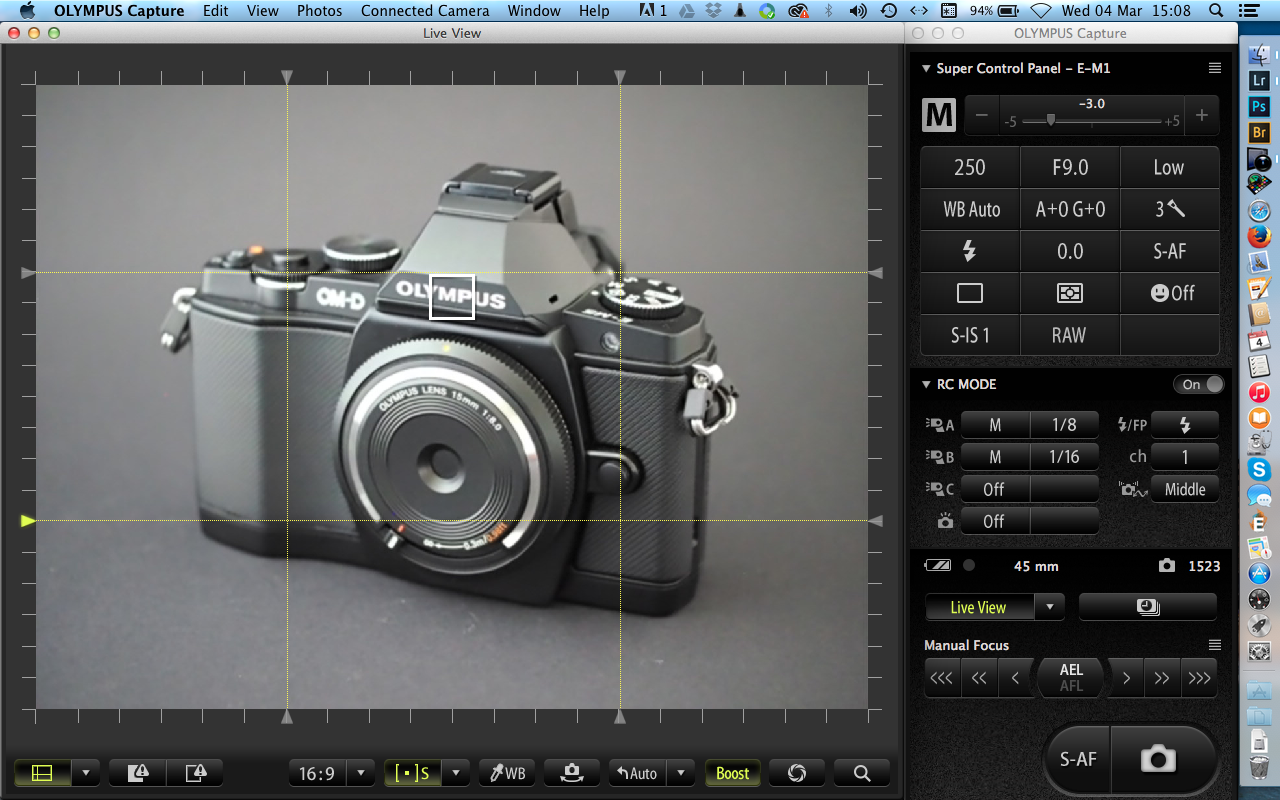Open the Manual Focus options menu icon

[x=1215, y=645]
